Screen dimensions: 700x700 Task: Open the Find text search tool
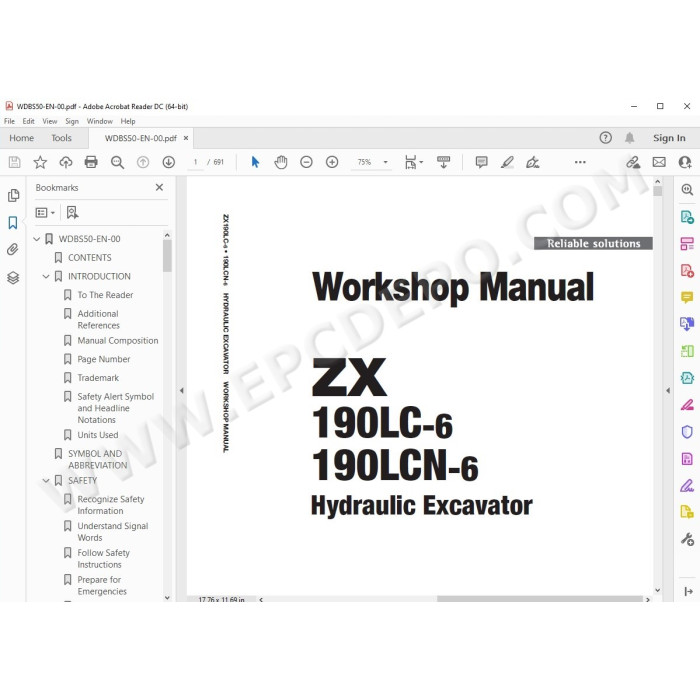117,162
